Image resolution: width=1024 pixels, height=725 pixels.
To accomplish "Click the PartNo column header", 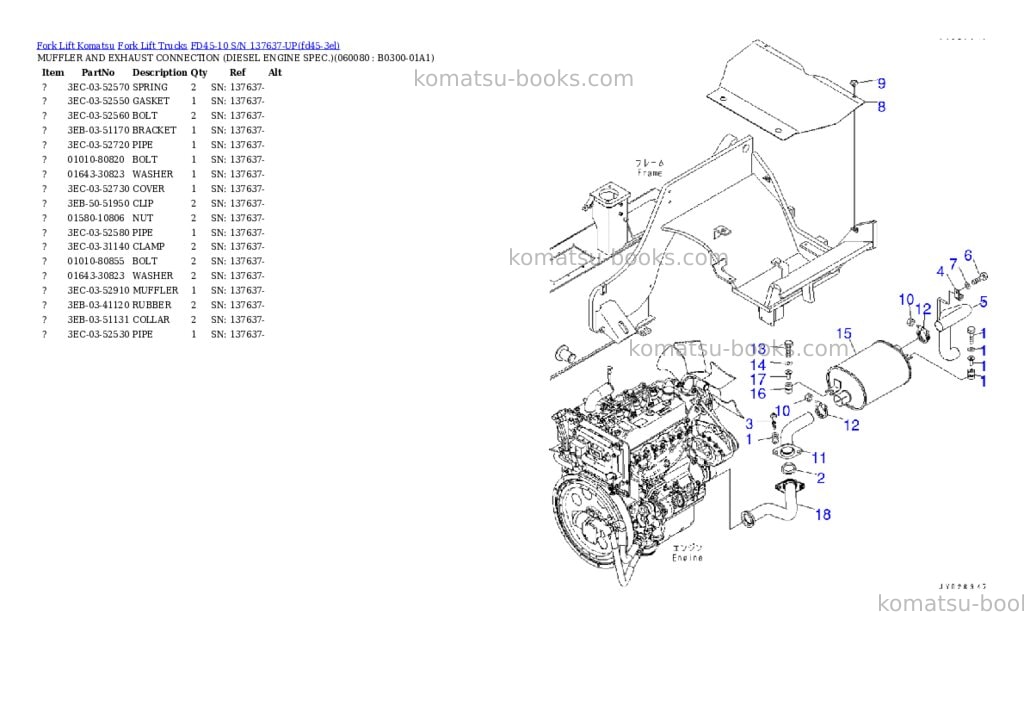I will (98, 72).
